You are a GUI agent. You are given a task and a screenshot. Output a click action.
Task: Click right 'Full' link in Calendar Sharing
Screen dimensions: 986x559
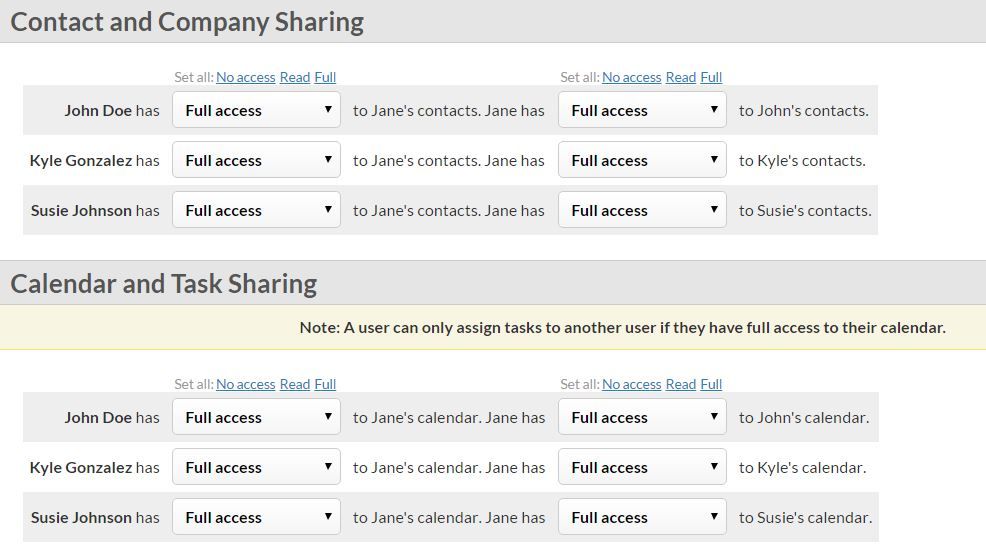[711, 384]
